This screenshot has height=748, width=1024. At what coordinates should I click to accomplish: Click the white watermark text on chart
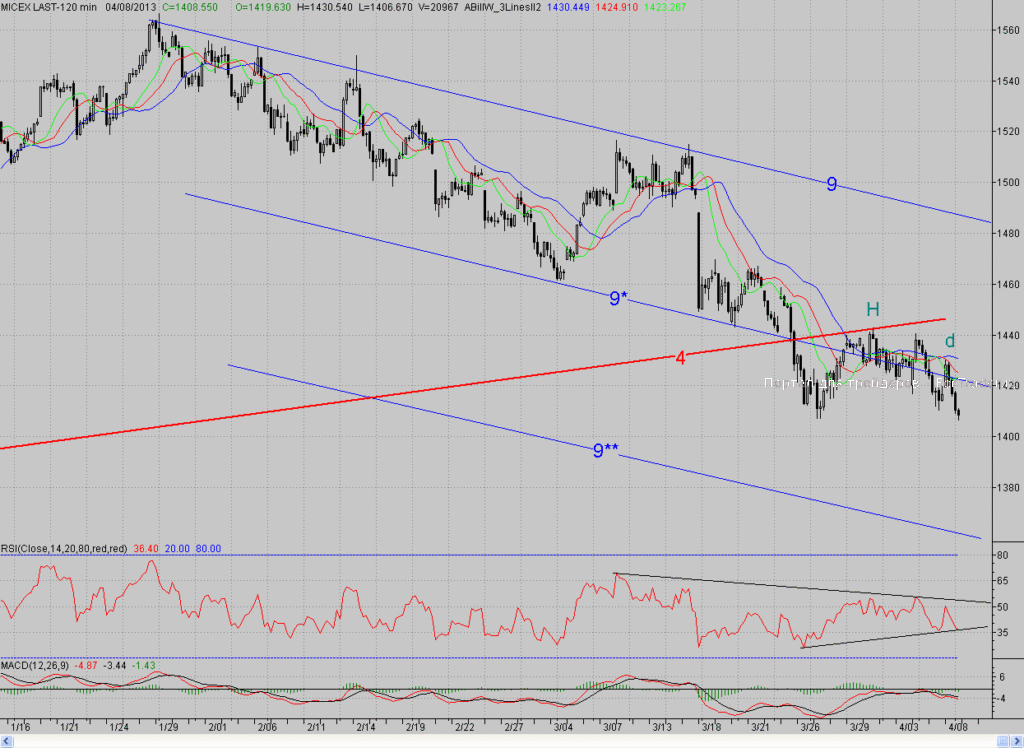pos(877,383)
